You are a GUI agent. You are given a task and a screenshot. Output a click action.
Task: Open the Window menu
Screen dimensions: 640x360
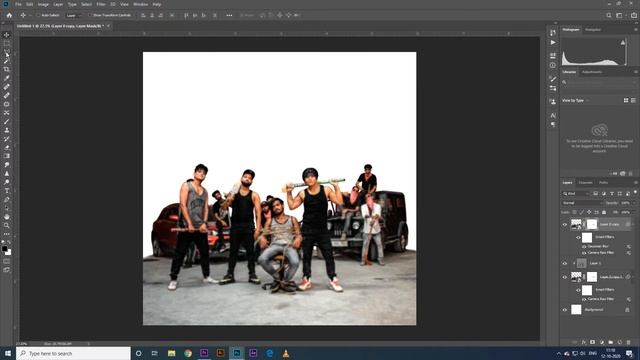click(140, 4)
